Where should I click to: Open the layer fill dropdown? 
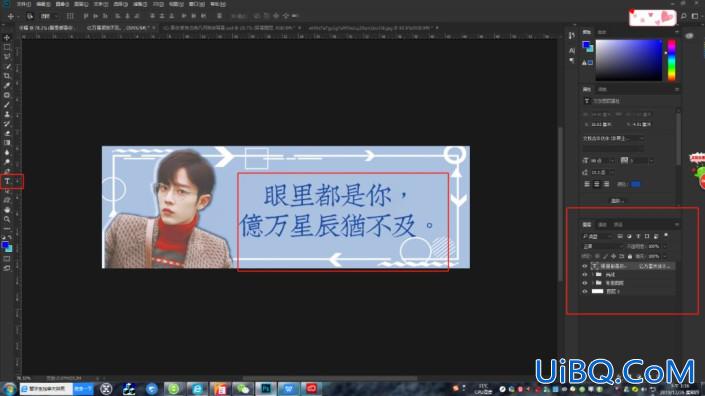(665, 256)
